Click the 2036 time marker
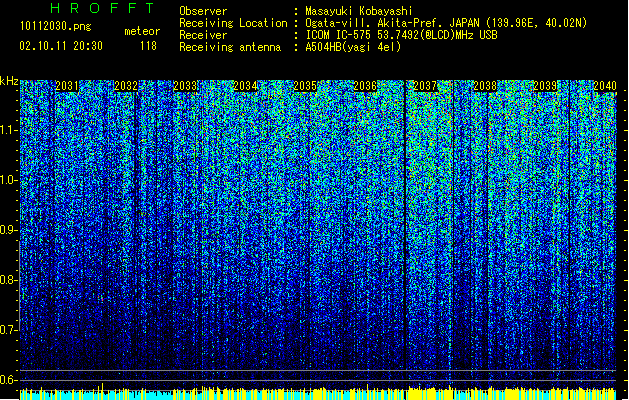 [365, 86]
